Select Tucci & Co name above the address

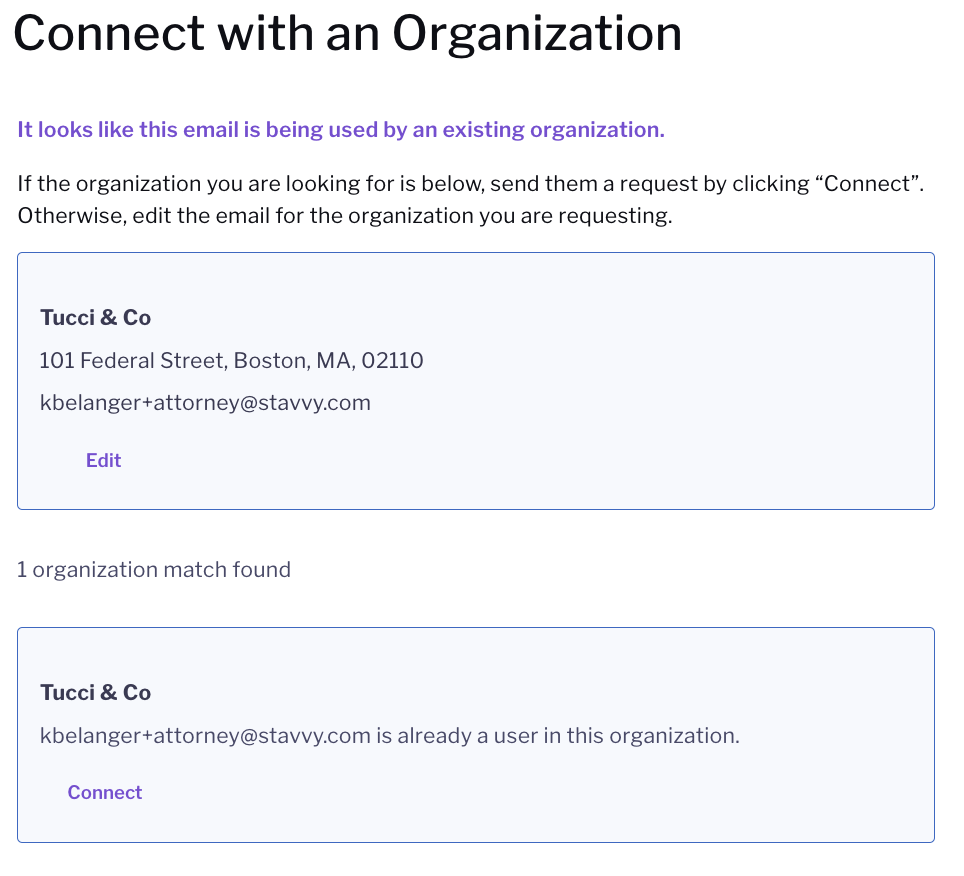point(95,318)
